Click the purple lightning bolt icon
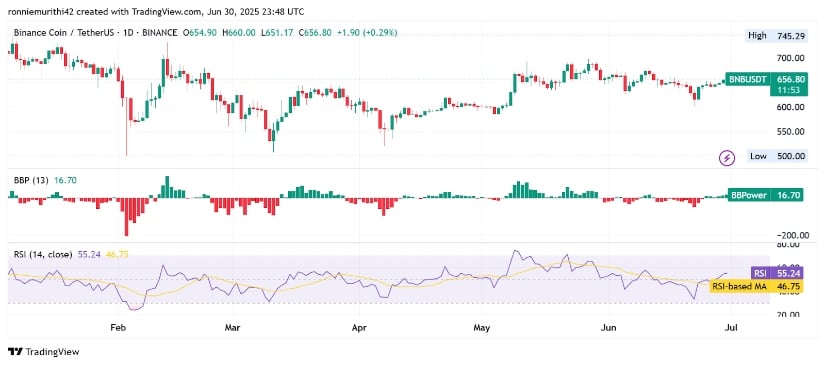 click(x=727, y=157)
